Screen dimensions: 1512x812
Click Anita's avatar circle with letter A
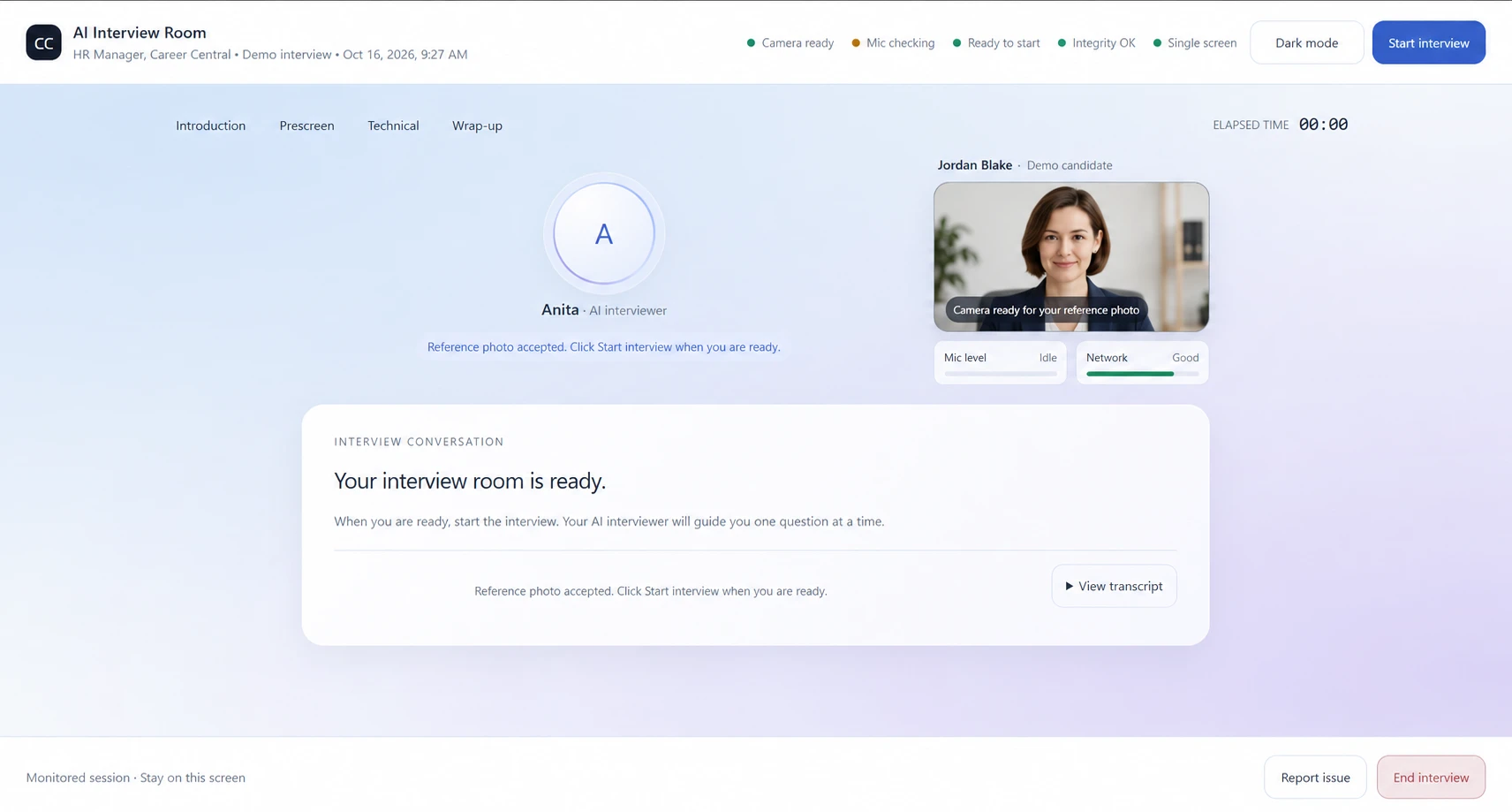604,233
